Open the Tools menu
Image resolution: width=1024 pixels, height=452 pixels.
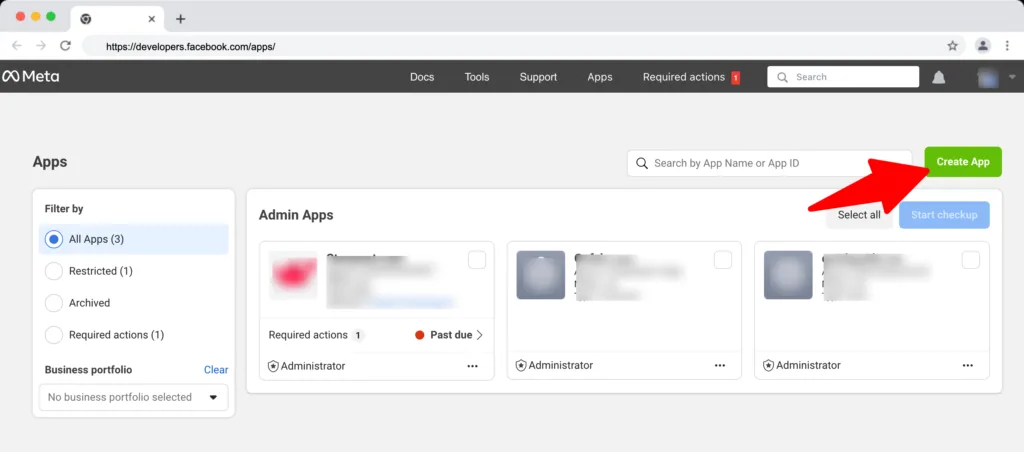point(477,77)
